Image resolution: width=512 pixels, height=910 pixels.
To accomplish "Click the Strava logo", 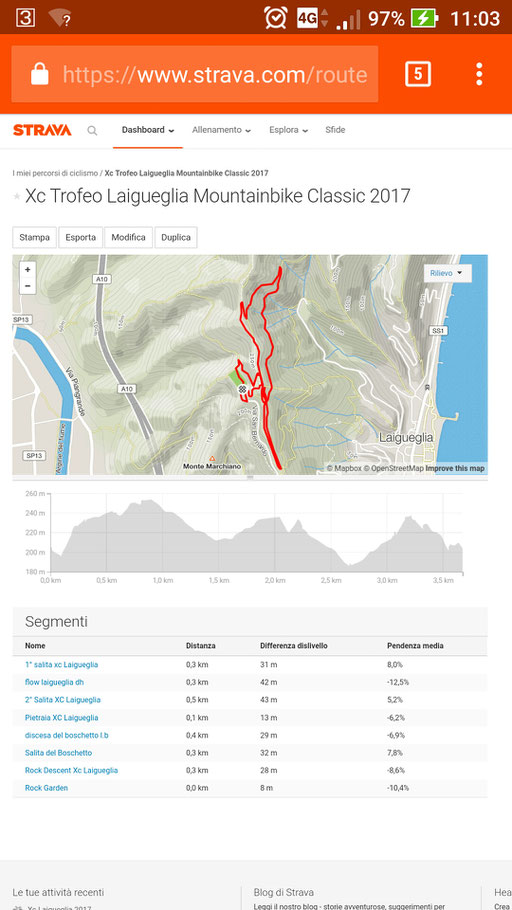I will click(x=42, y=130).
